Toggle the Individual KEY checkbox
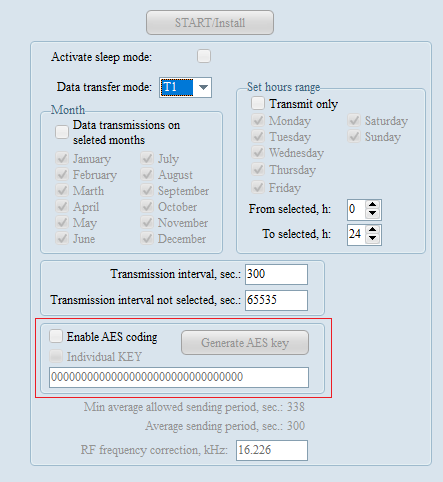443x482 pixels. pyautogui.click(x=56, y=356)
